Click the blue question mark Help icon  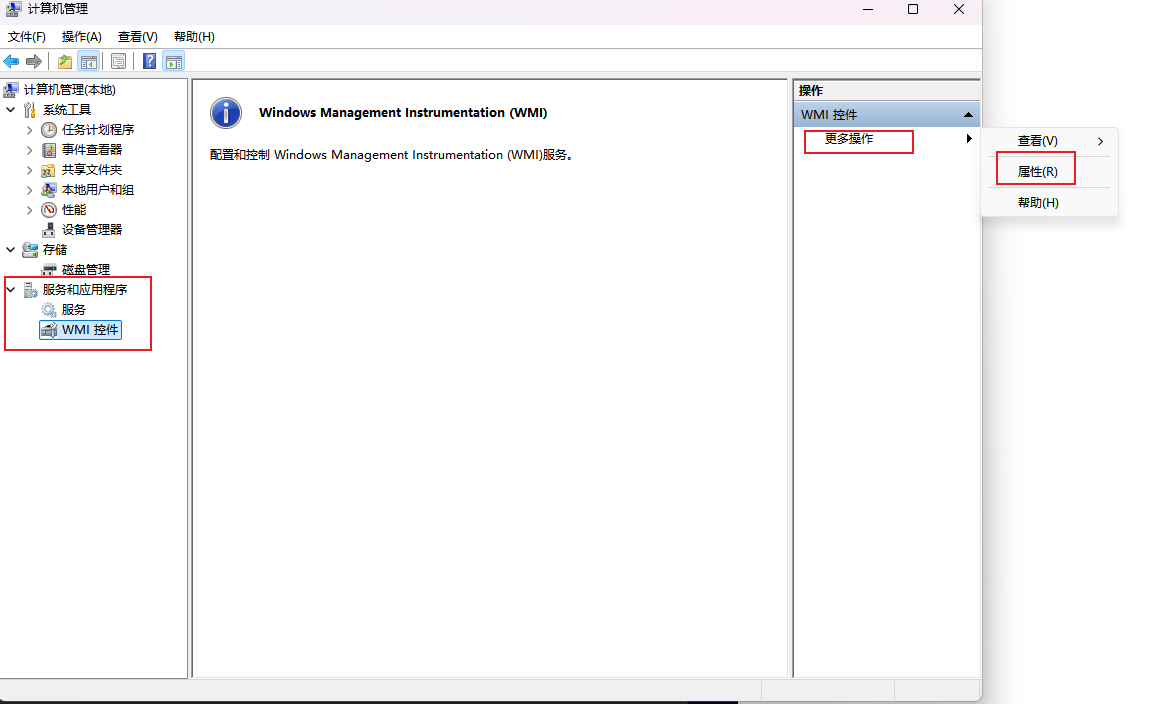[150, 61]
